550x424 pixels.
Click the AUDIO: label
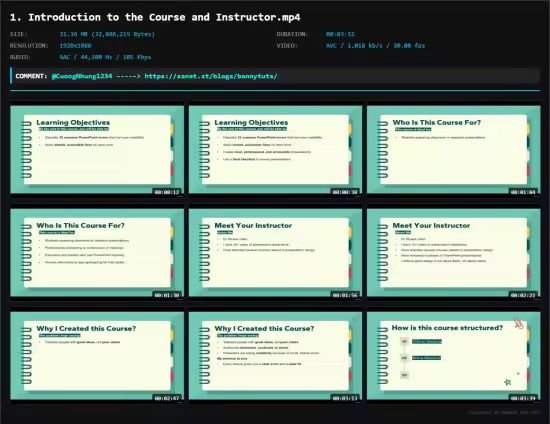20,57
